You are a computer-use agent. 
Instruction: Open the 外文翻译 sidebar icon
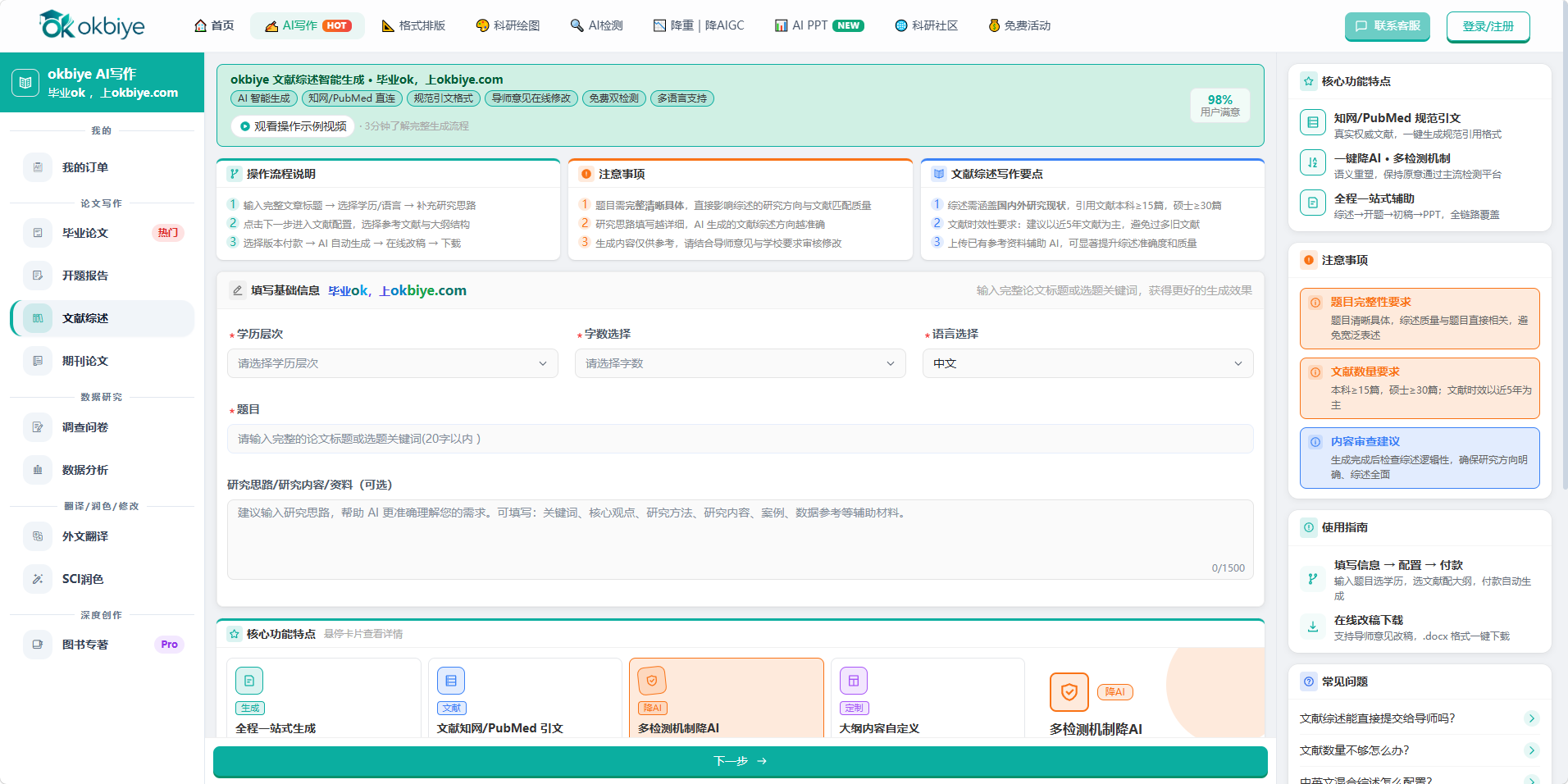point(38,536)
